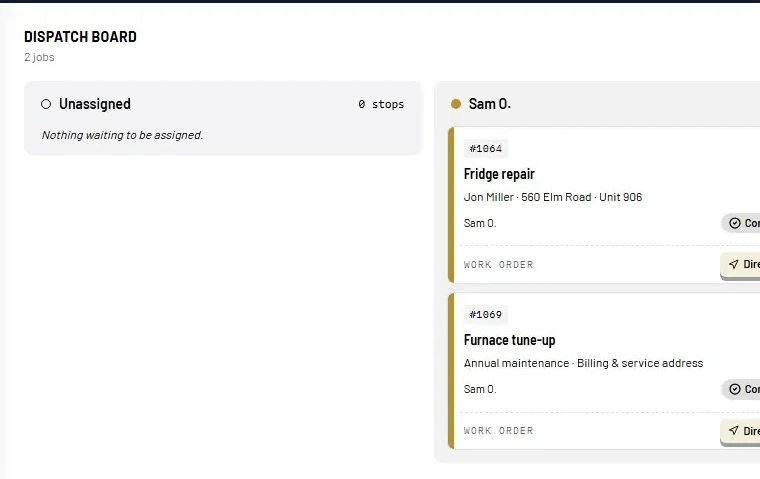Open job tag #1069
760x479 pixels.
click(486, 314)
